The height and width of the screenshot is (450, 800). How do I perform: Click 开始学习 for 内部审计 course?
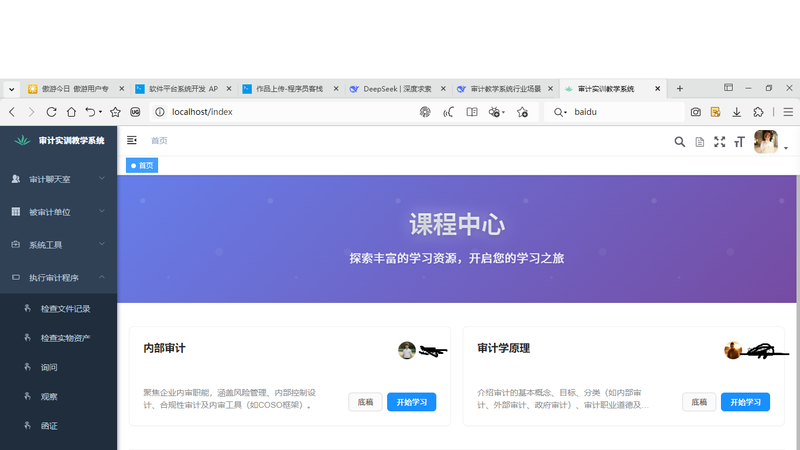tap(412, 402)
